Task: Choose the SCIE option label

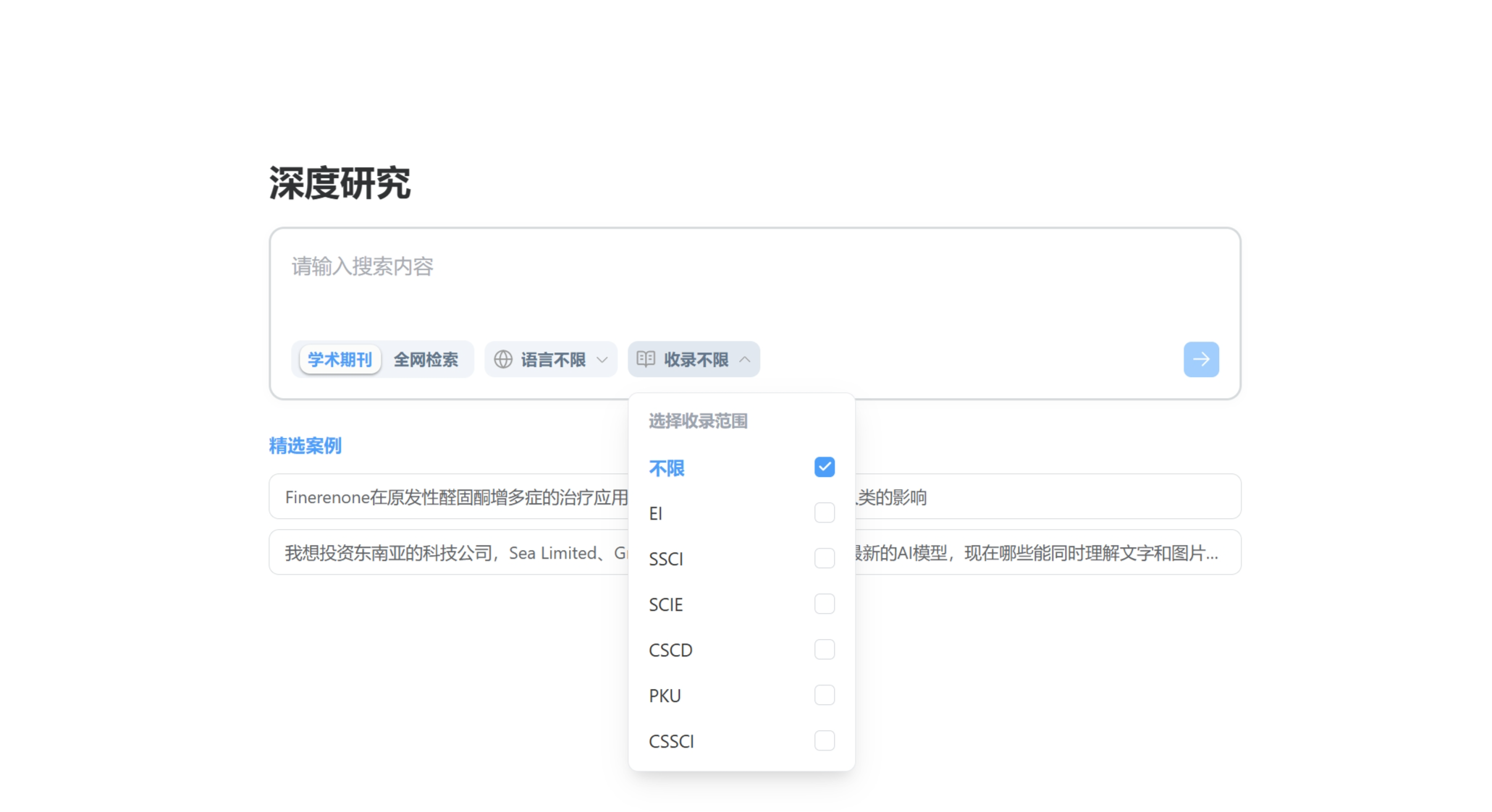Action: click(666, 605)
